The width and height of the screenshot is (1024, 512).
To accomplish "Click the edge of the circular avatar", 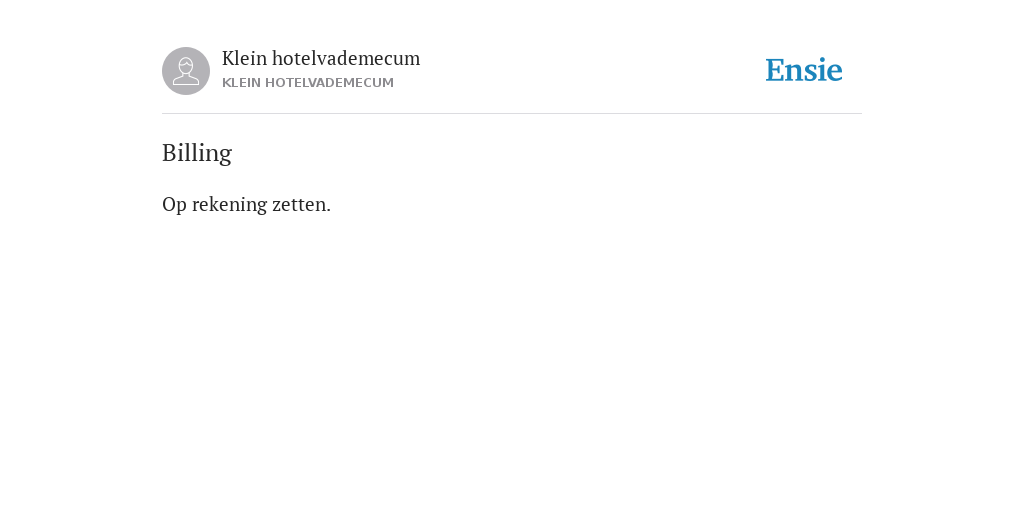I will [x=164, y=71].
